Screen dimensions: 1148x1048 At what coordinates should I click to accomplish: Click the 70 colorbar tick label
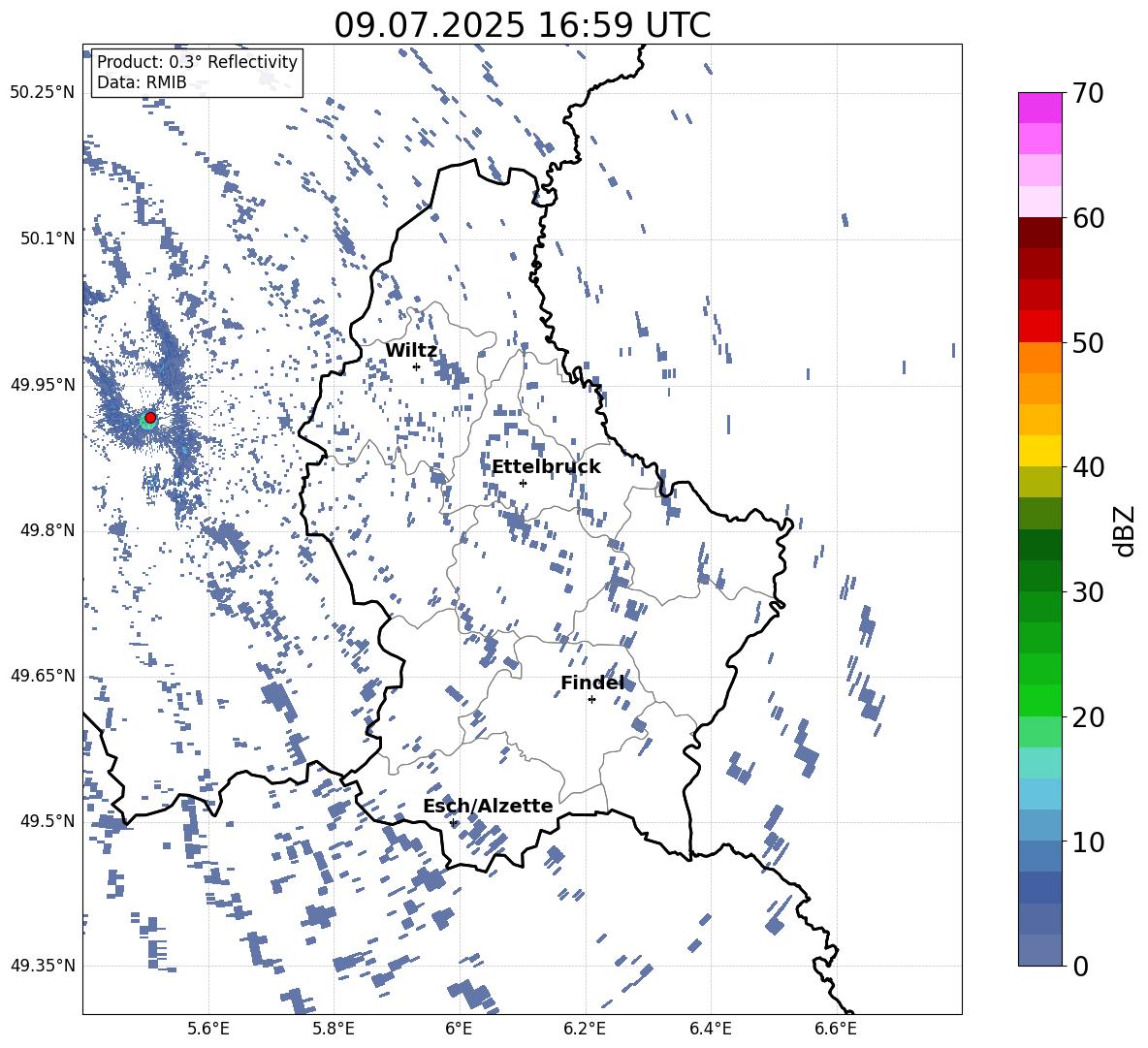pyautogui.click(x=1088, y=93)
